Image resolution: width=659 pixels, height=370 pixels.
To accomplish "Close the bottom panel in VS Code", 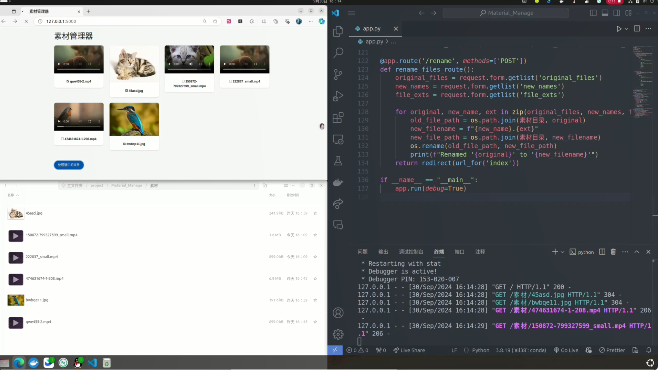I will click(x=648, y=252).
